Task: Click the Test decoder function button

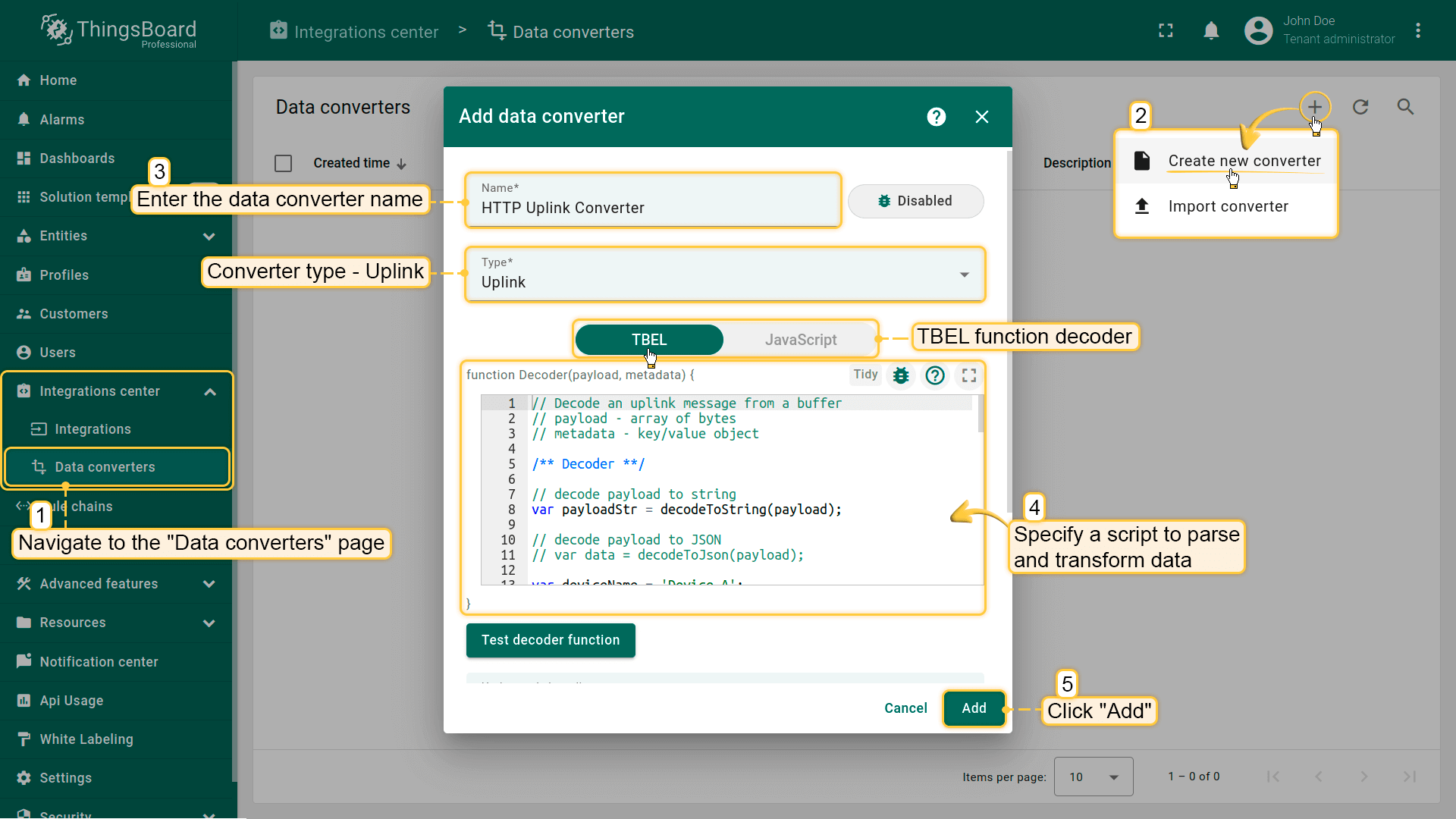Action: tap(551, 640)
